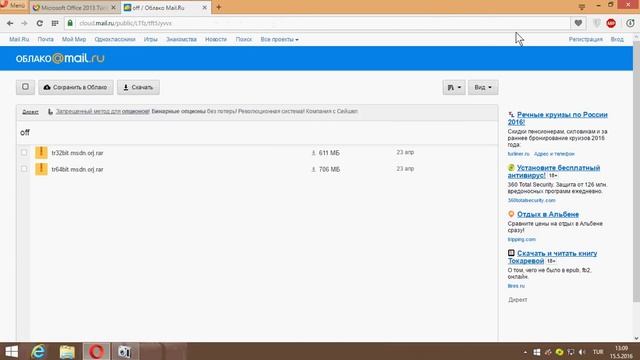Reload the page with refresh icon

pyautogui.click(x=40, y=23)
